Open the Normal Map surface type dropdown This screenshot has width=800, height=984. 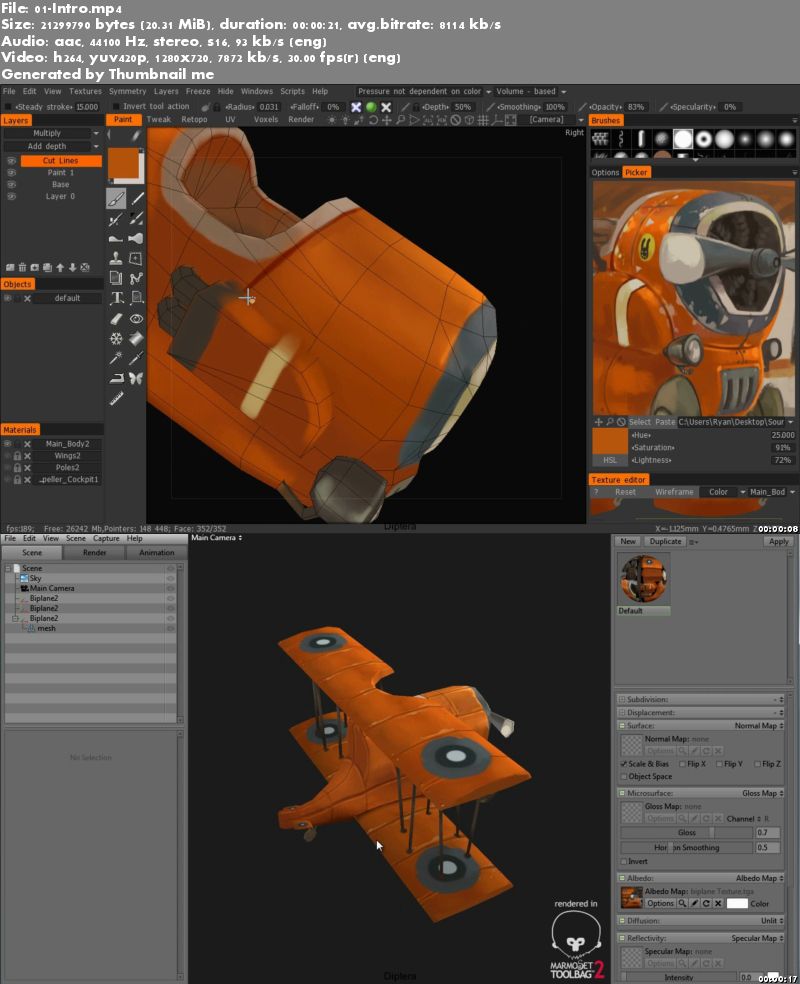coord(759,725)
